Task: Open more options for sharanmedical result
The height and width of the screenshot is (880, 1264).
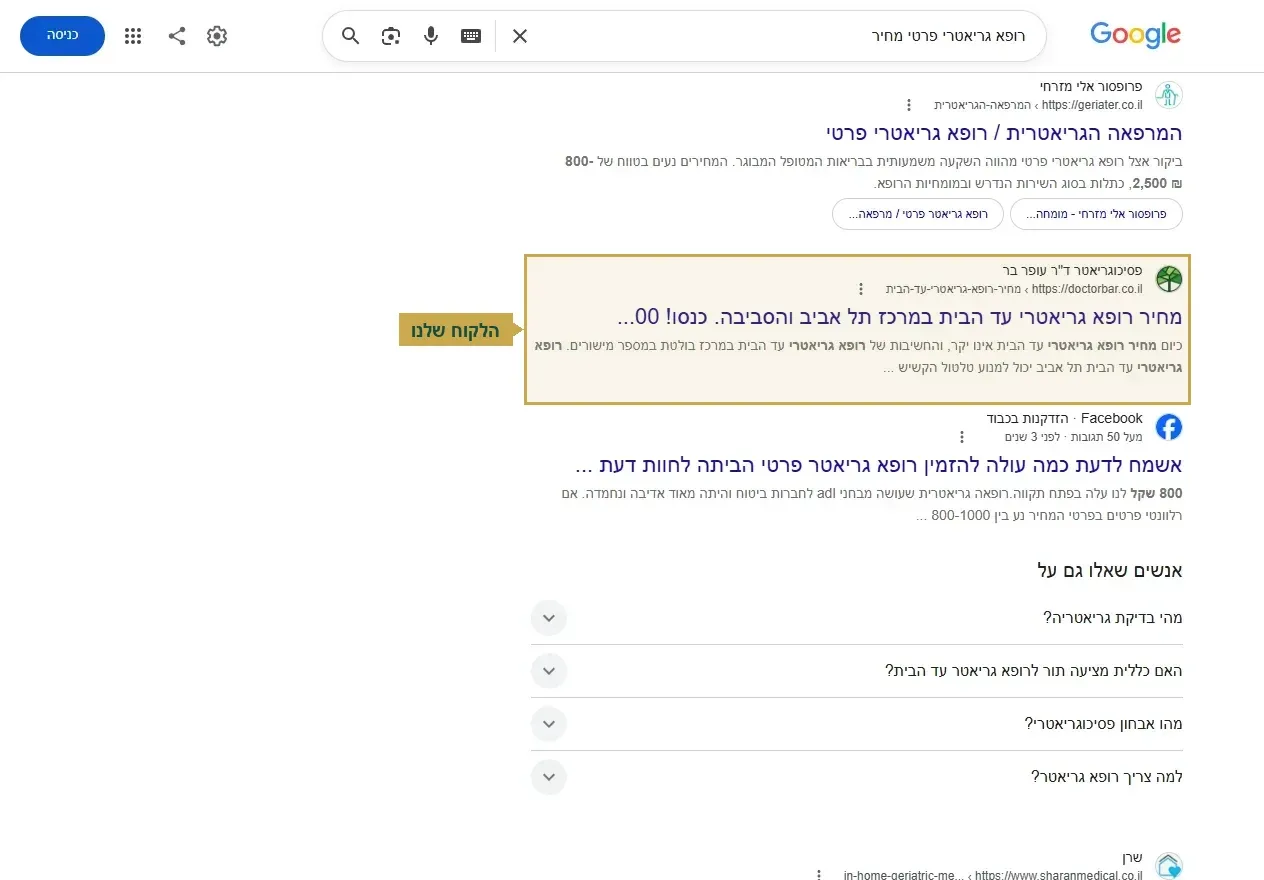Action: point(818,875)
